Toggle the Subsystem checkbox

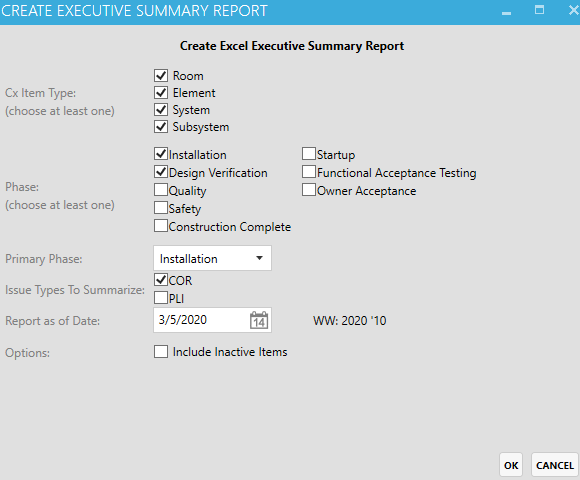pos(161,126)
